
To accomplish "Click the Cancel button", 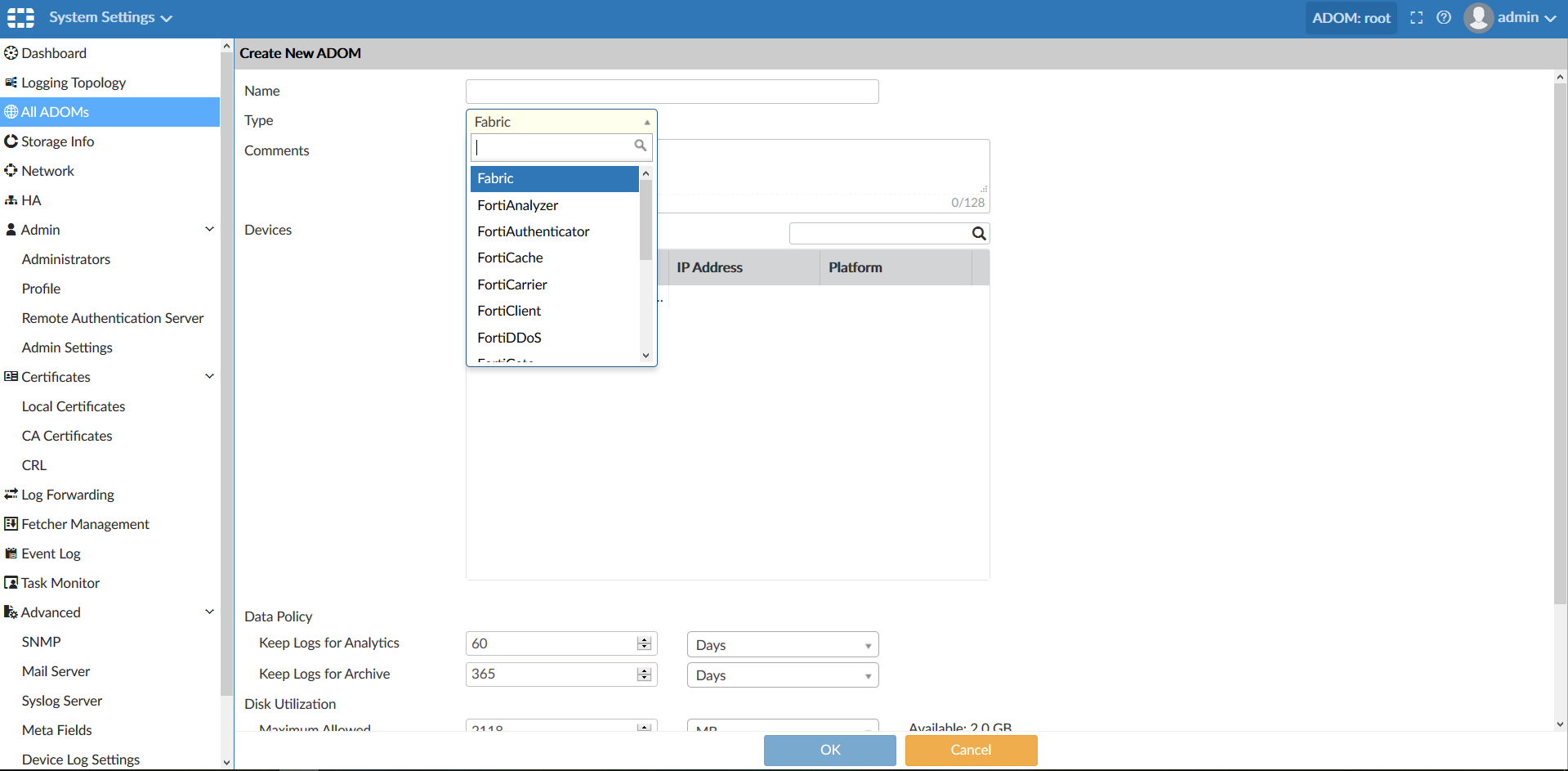I will 971,750.
